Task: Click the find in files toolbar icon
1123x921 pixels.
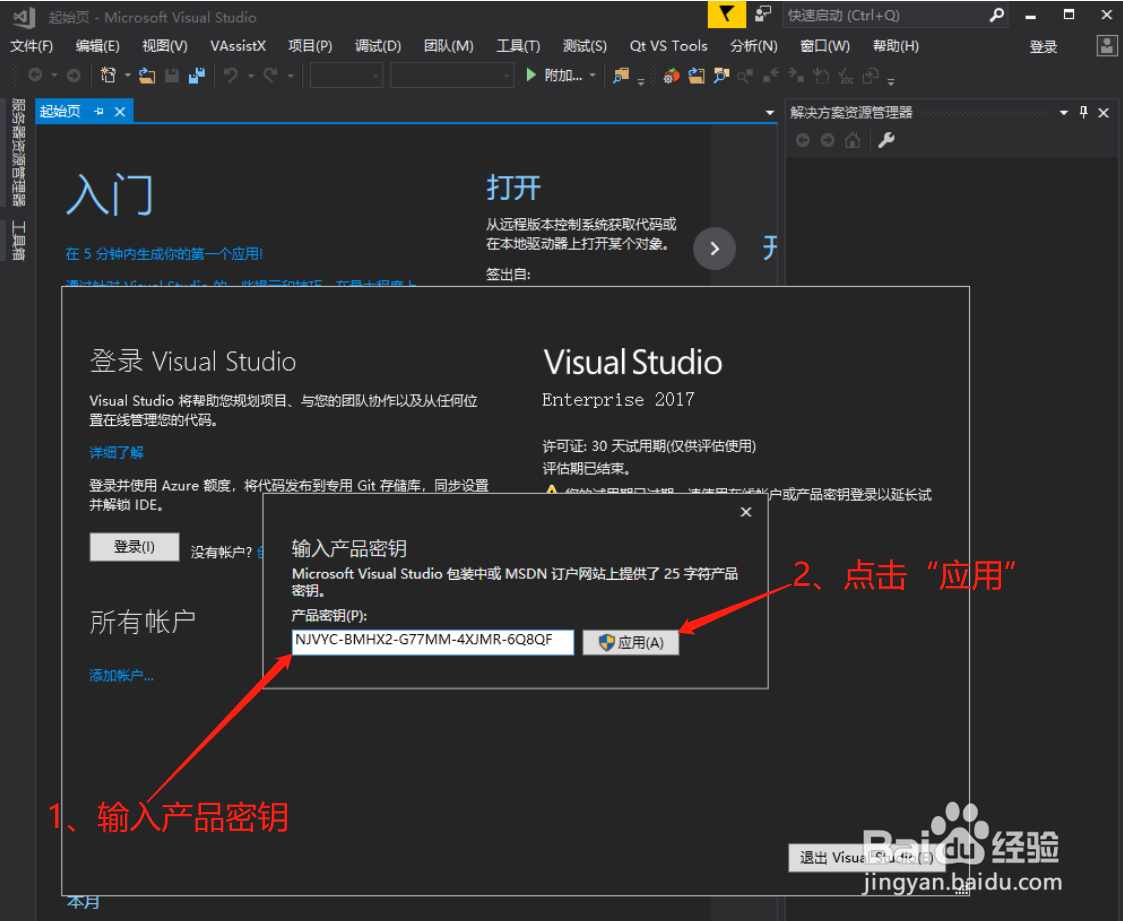Action: (x=621, y=74)
